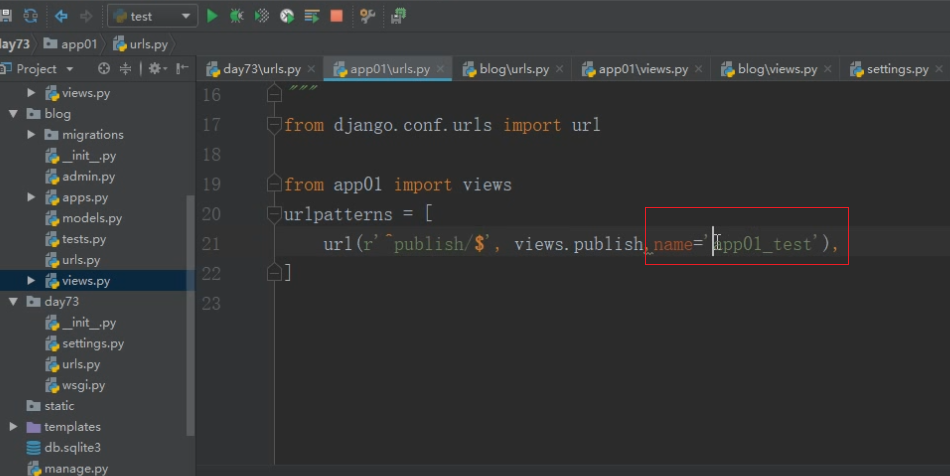The image size is (950, 476).
Task: Close the app01\urls.py tab
Action: tap(440, 69)
